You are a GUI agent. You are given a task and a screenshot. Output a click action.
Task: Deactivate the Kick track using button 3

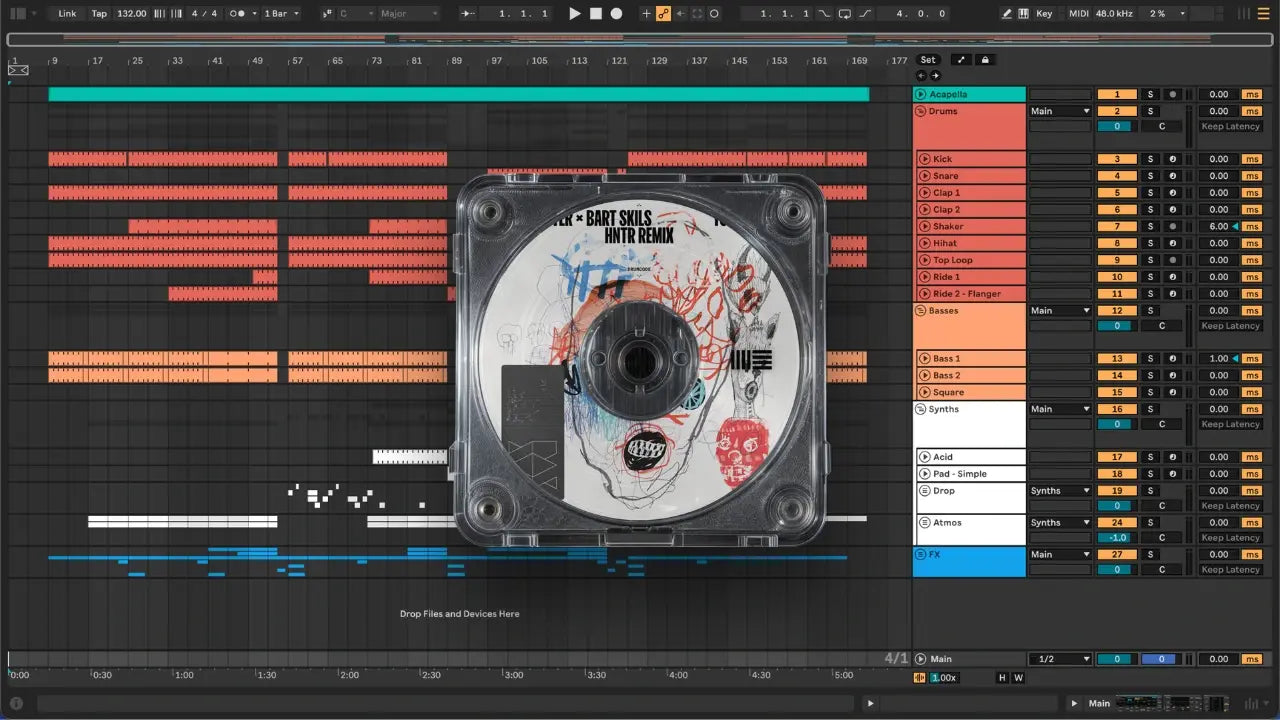(x=1117, y=159)
